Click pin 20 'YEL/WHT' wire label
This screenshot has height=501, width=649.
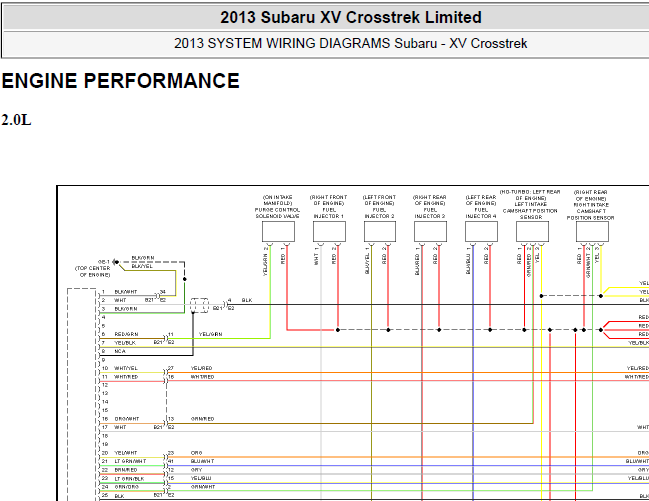click(126, 453)
